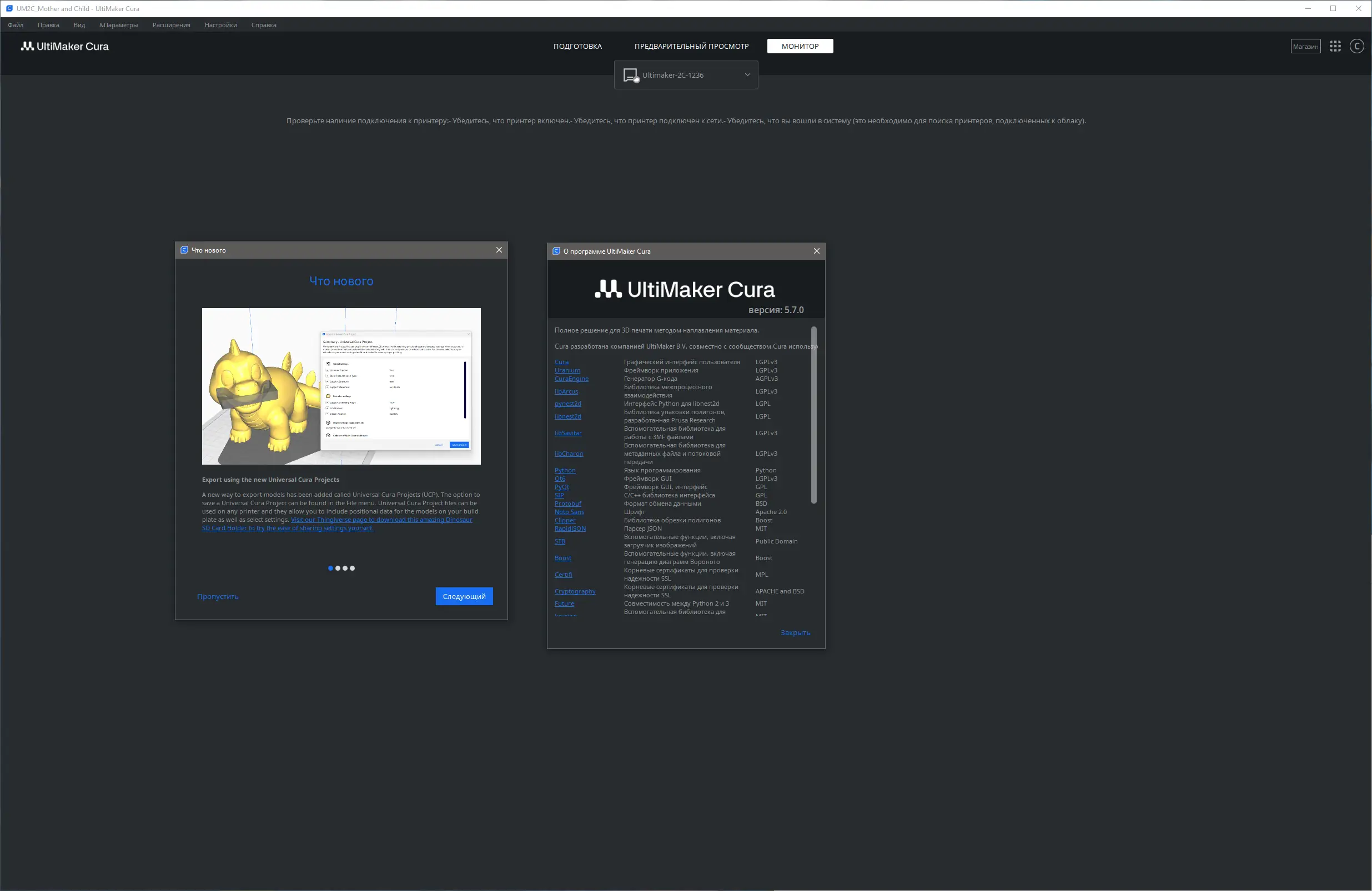Screen dimensions: 1372x891
Task: Click the Пропустить link
Action: (217, 596)
